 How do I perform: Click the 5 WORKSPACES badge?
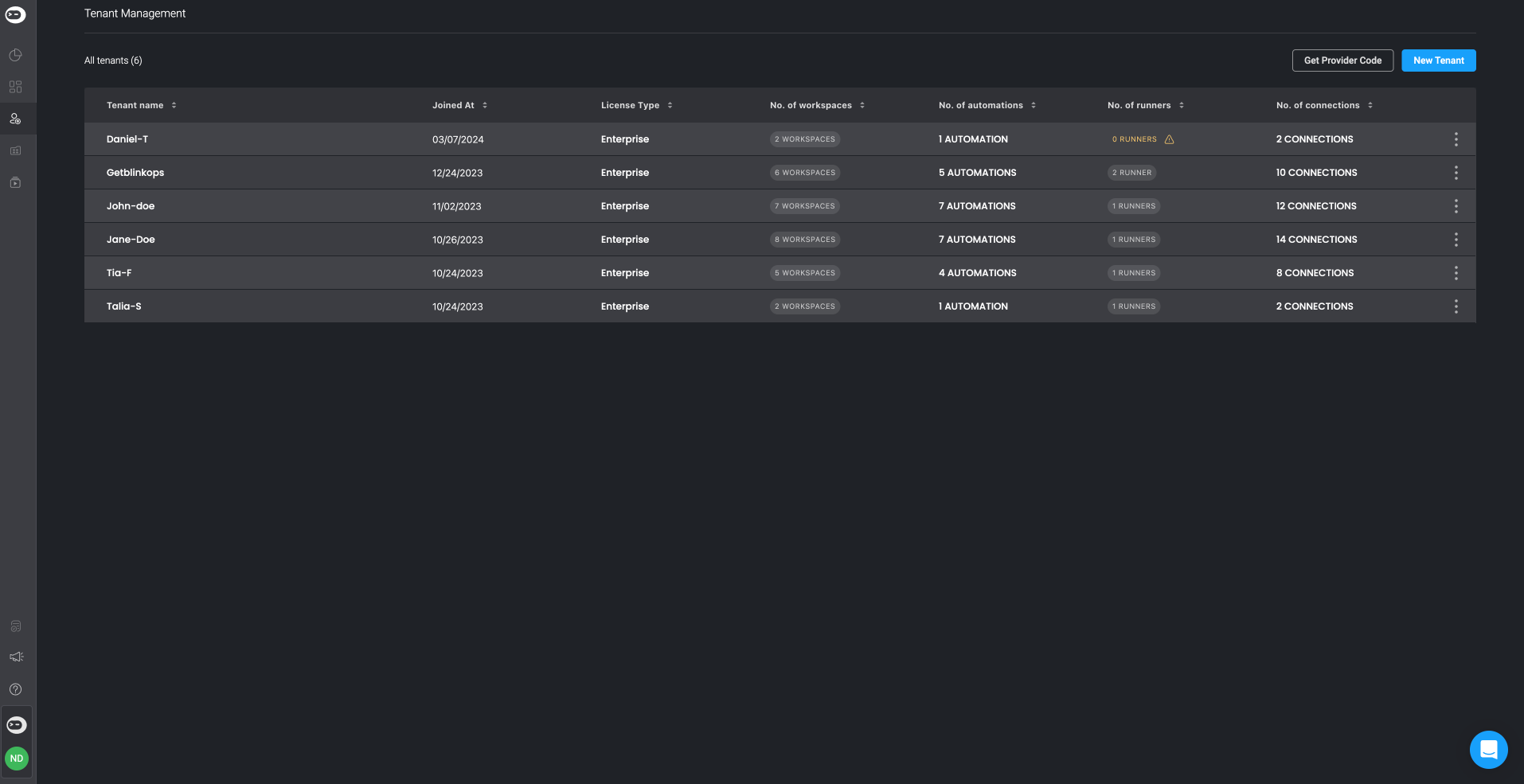(x=805, y=273)
